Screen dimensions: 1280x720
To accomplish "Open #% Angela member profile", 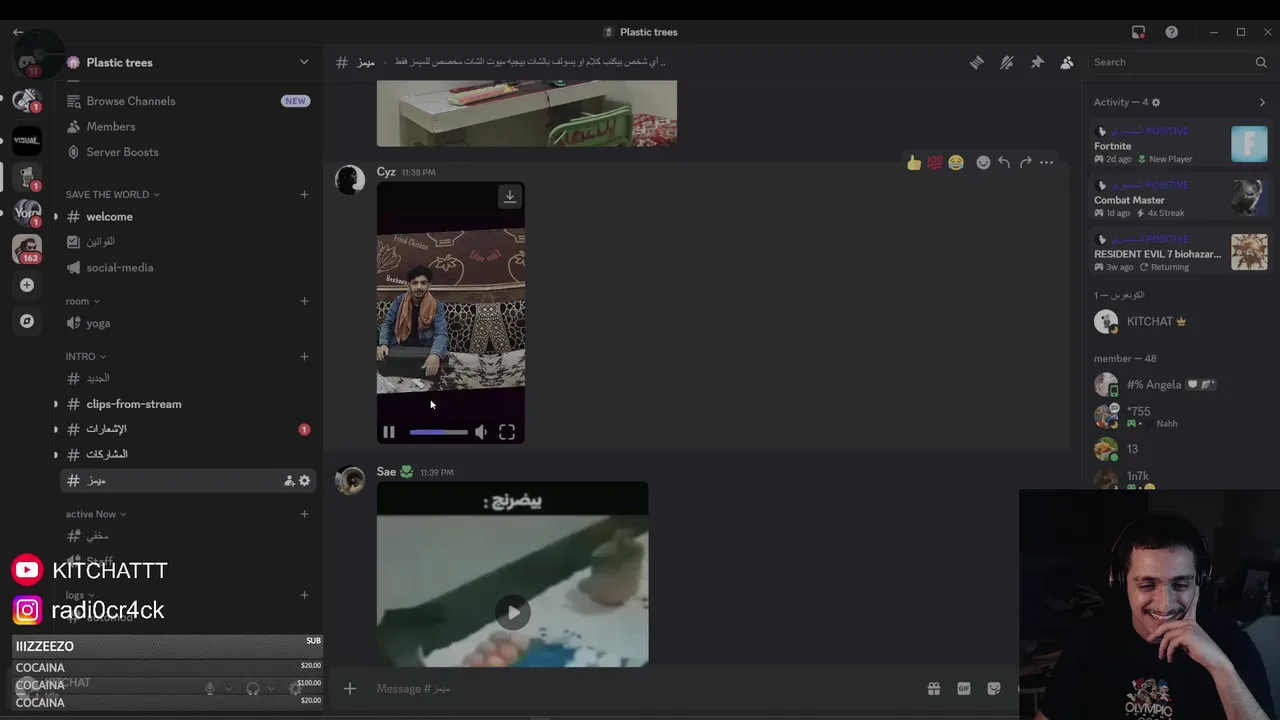I will 1180,385.
